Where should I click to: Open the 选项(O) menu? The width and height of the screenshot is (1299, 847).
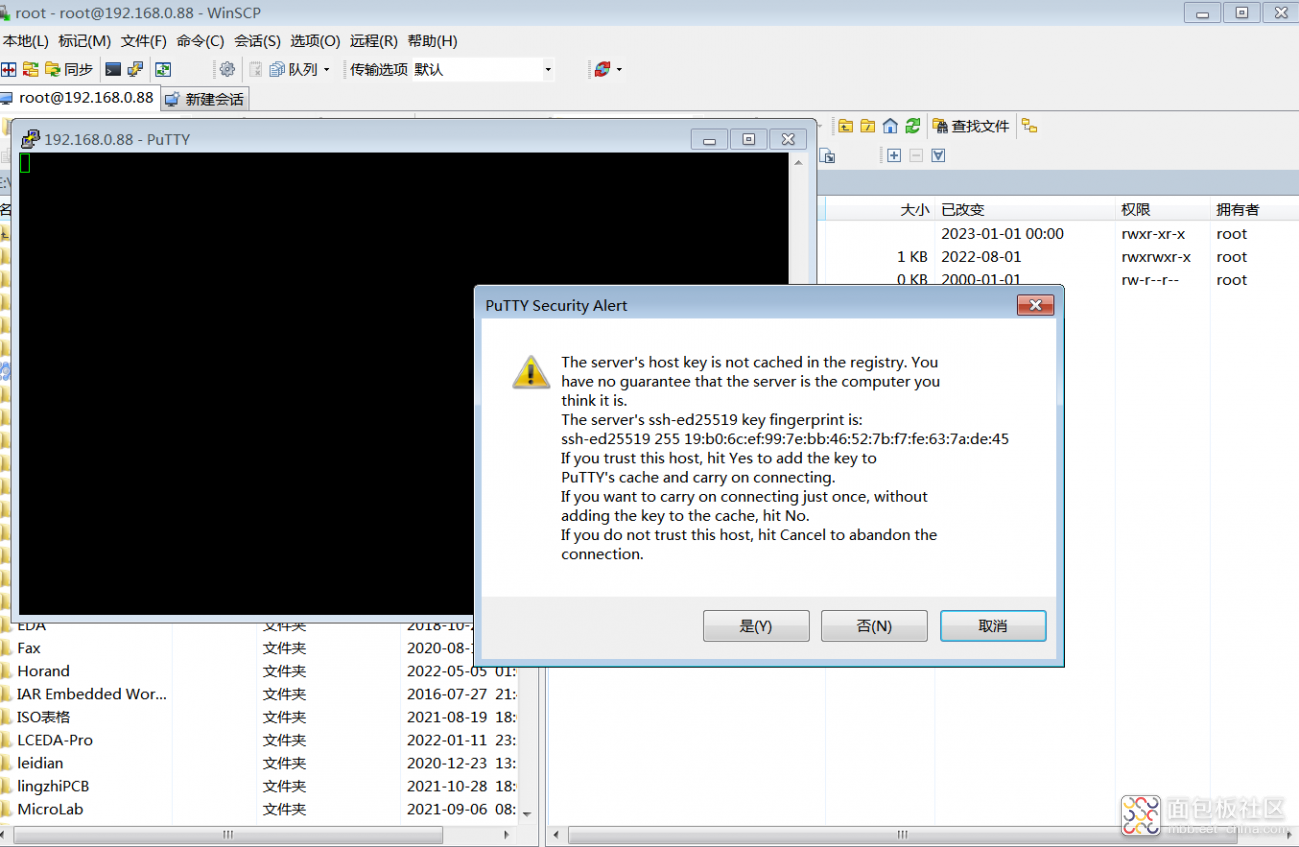(316, 41)
